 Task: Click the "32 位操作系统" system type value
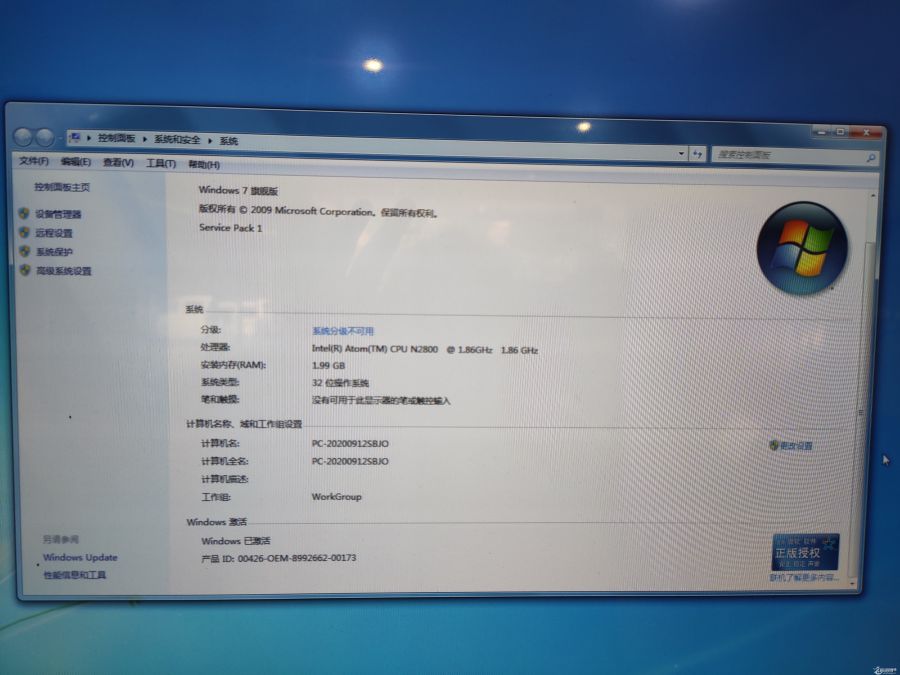tap(340, 383)
